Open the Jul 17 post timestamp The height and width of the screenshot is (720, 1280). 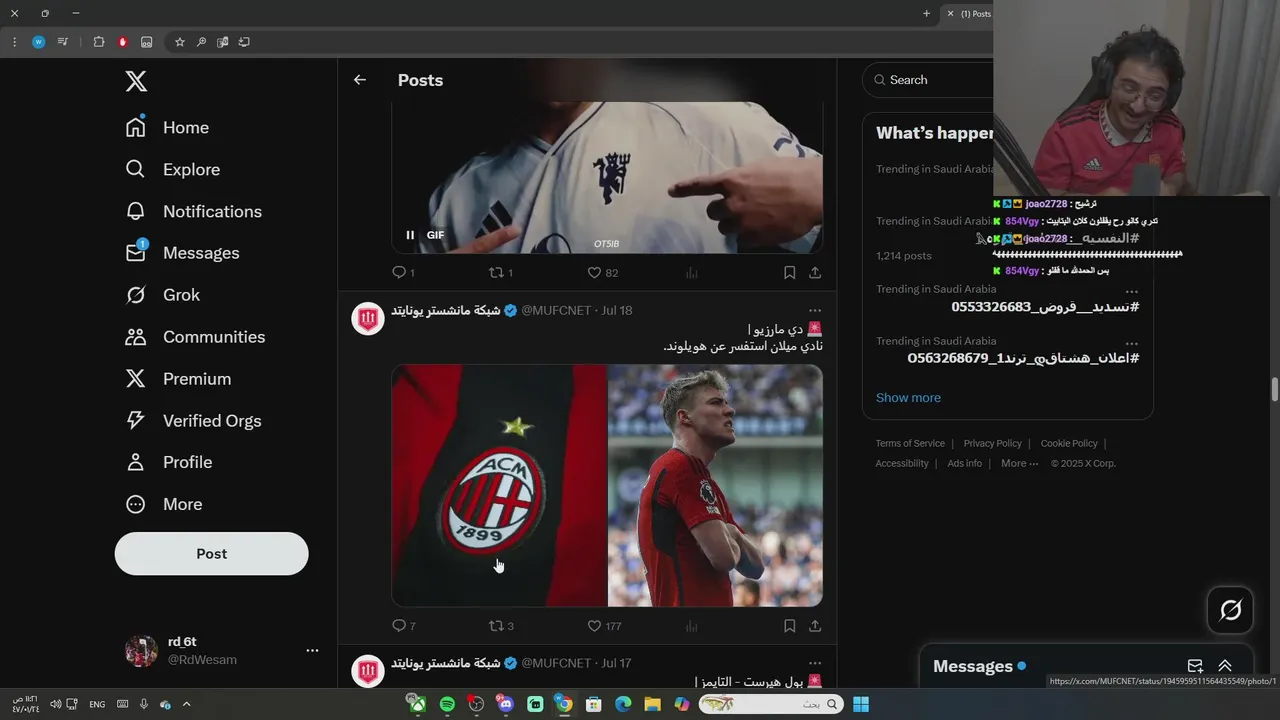[x=617, y=663]
